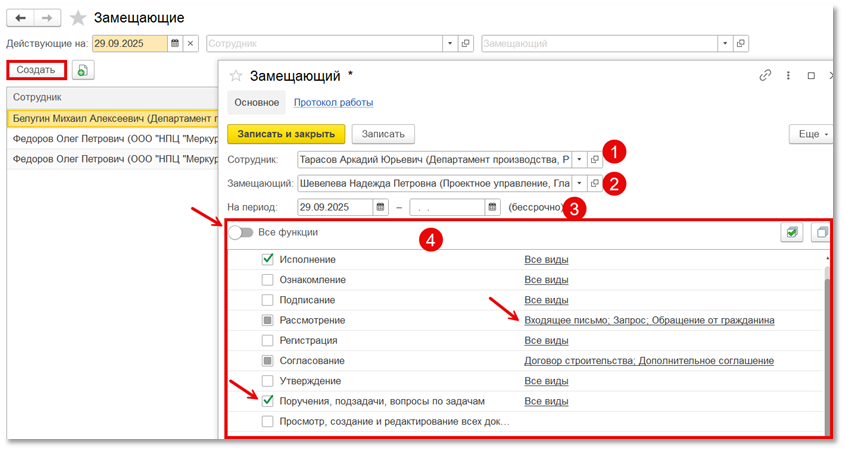Click Записать и закрыть button
Image resolution: width=844 pixels, height=450 pixels.
click(286, 133)
